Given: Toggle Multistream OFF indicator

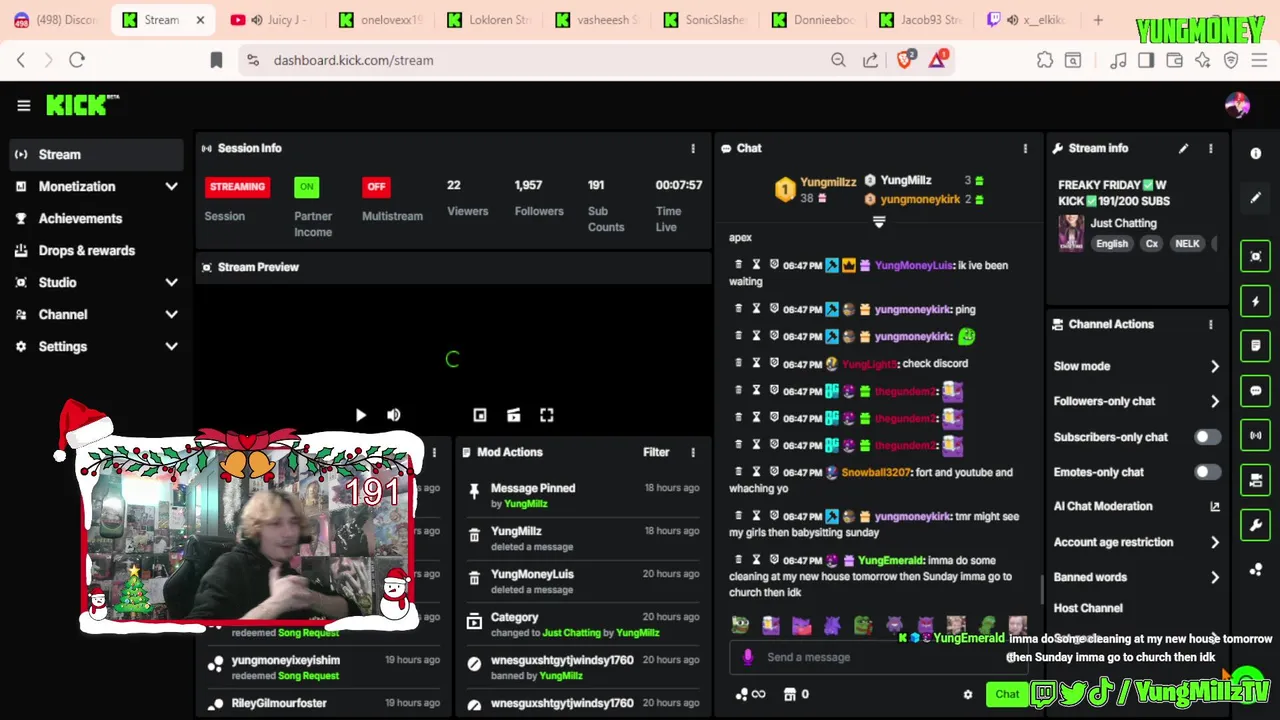Looking at the screenshot, I should (x=376, y=187).
